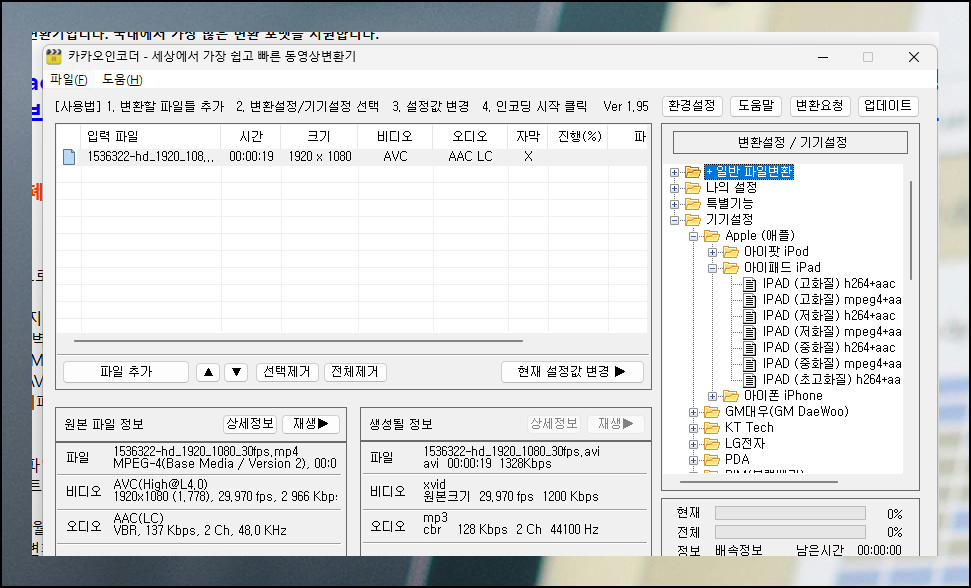The height and width of the screenshot is (588, 971).
Task: Click preset icon of IPAD (중화질) mpeg4+aa
Action: pyautogui.click(x=750, y=364)
